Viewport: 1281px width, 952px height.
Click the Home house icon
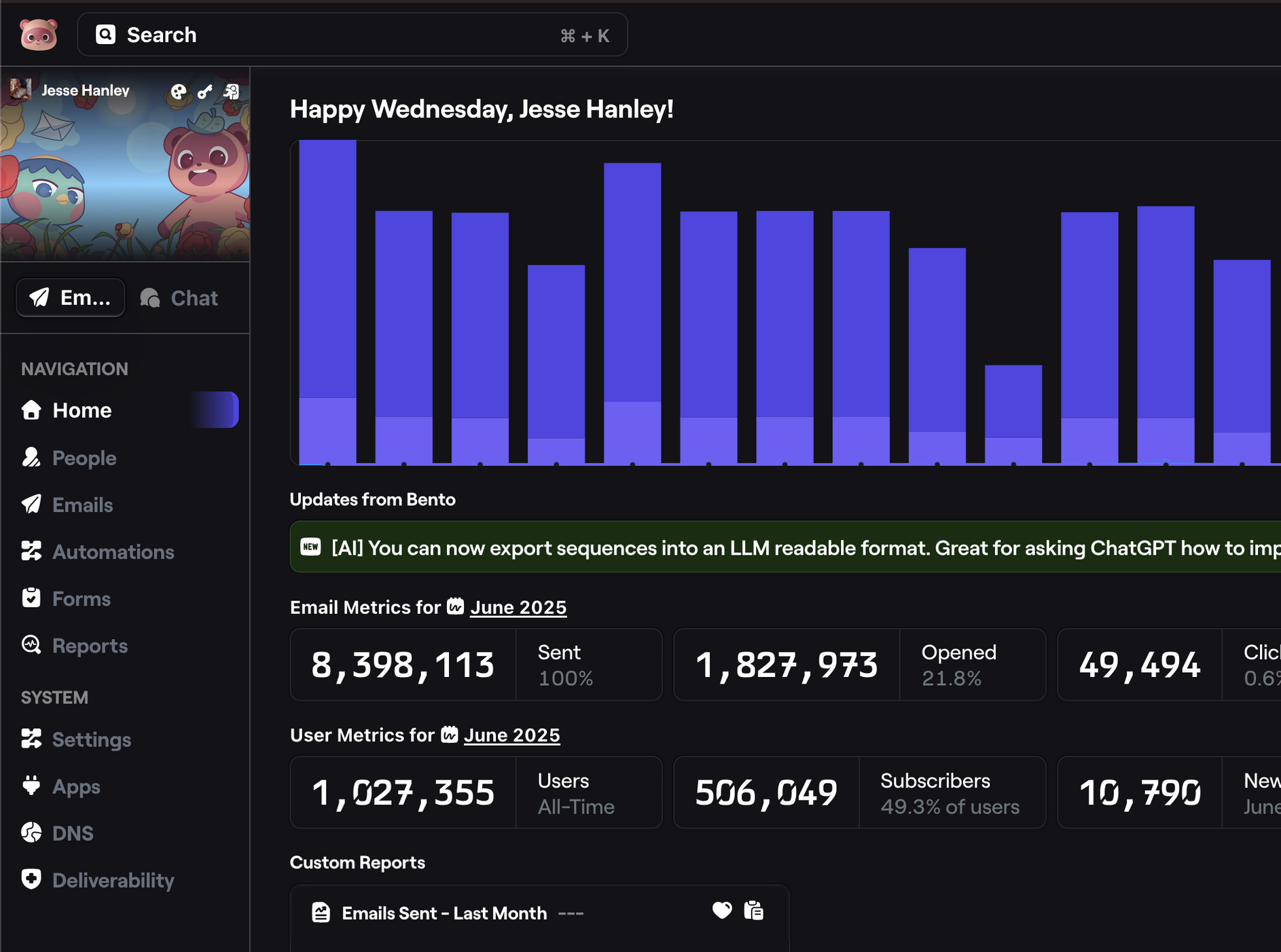tap(31, 409)
